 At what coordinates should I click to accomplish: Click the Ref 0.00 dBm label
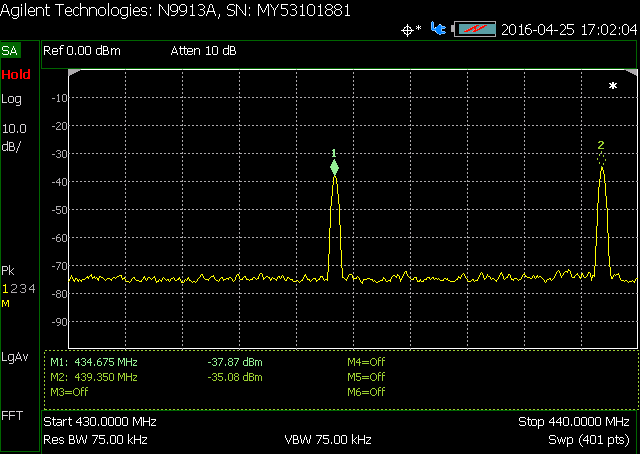[x=81, y=49]
